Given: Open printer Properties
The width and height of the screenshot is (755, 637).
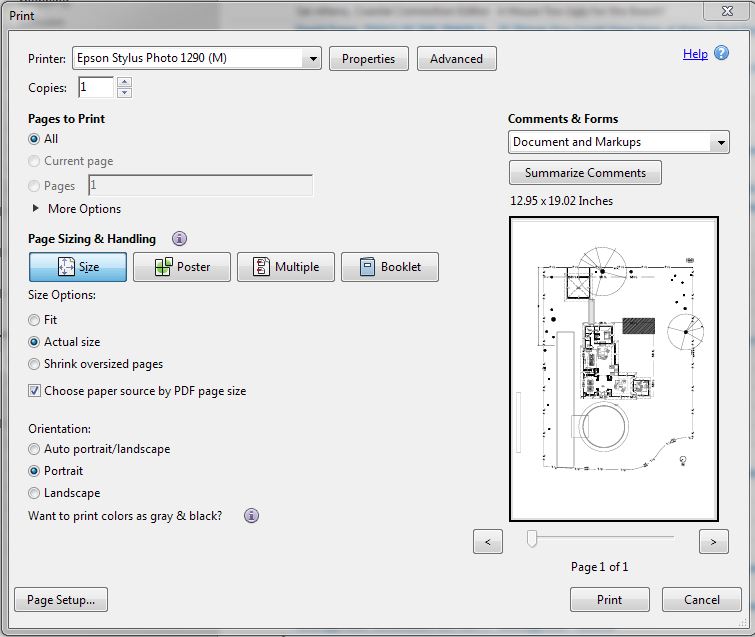Looking at the screenshot, I should click(368, 59).
